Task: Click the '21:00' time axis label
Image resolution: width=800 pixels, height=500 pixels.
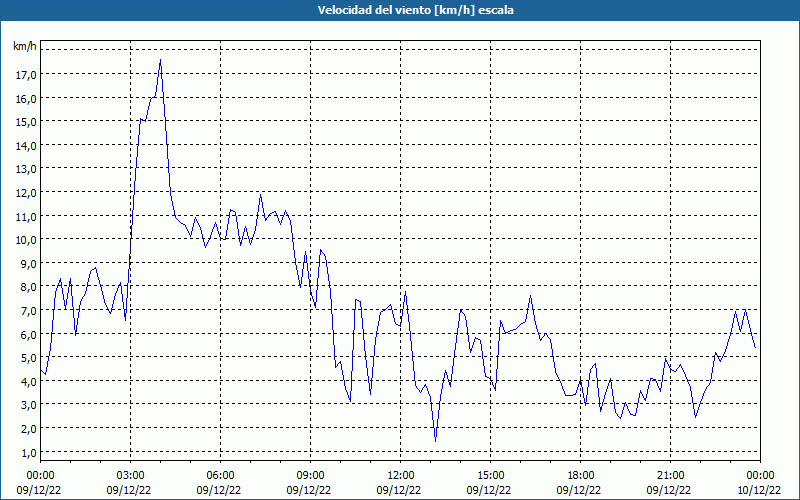Action: pos(670,476)
